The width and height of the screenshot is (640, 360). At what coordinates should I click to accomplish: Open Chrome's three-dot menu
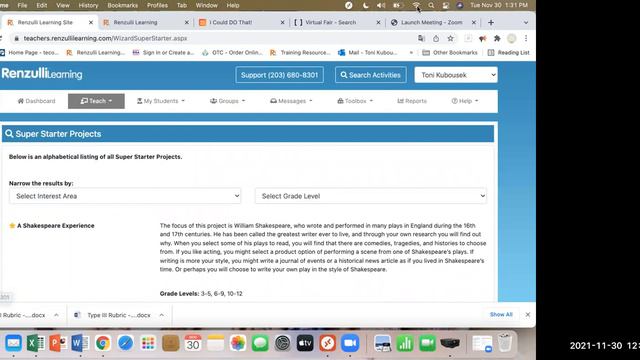(526, 38)
